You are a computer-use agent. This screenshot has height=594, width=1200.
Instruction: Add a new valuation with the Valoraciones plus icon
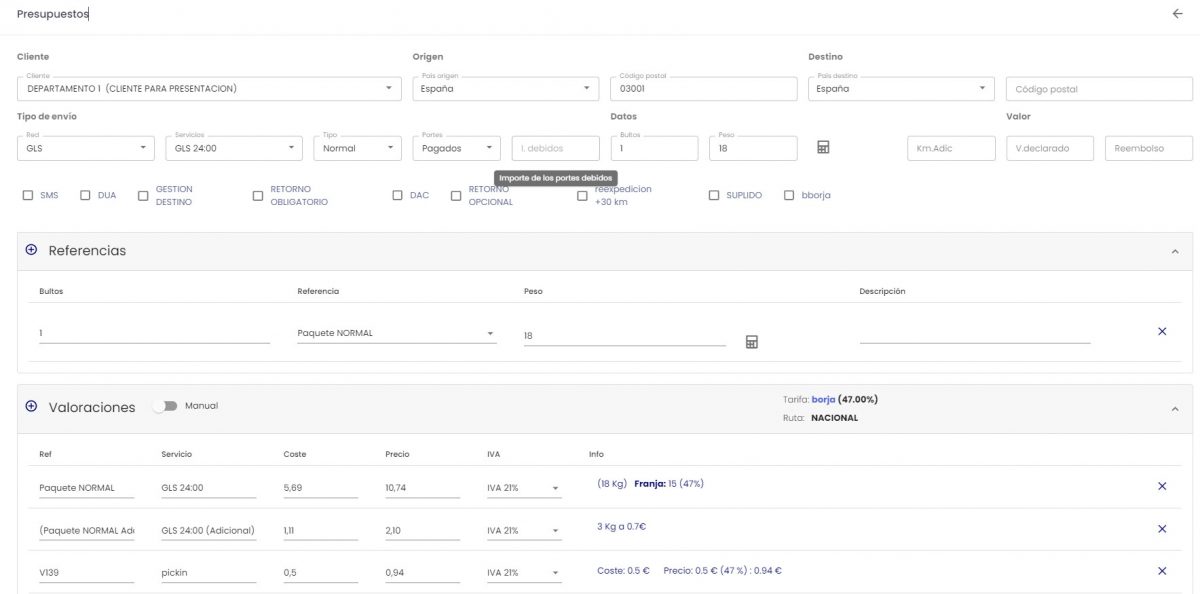31,407
